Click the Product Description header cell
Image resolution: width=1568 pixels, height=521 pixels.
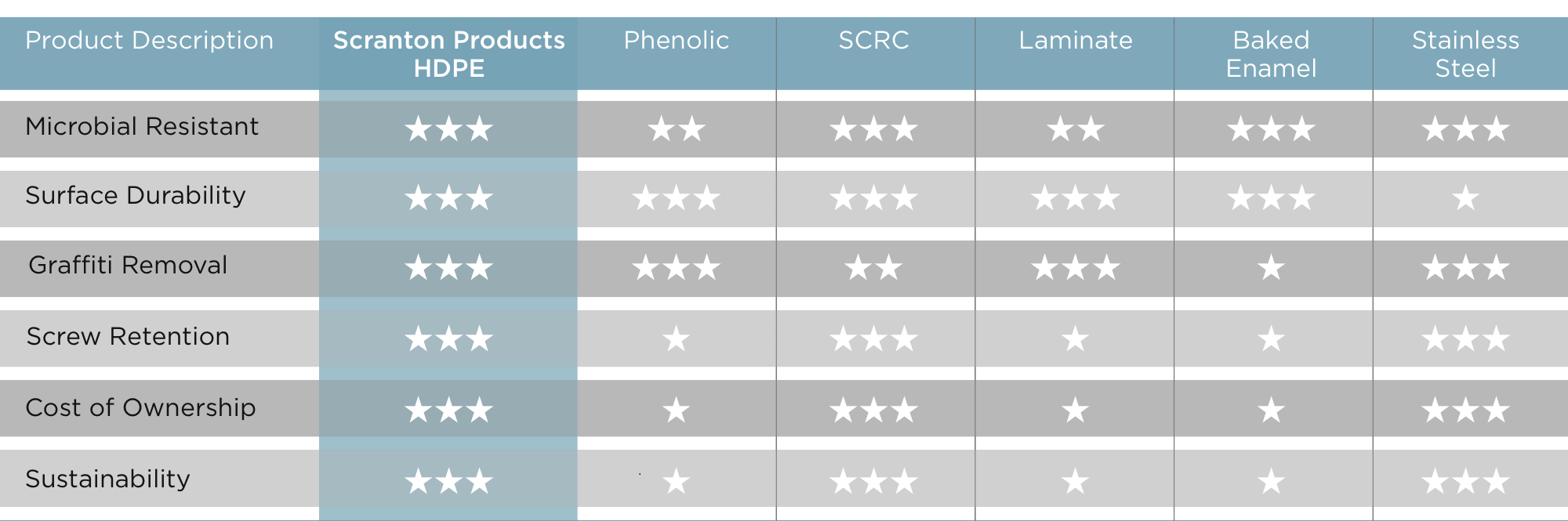pyautogui.click(x=149, y=40)
